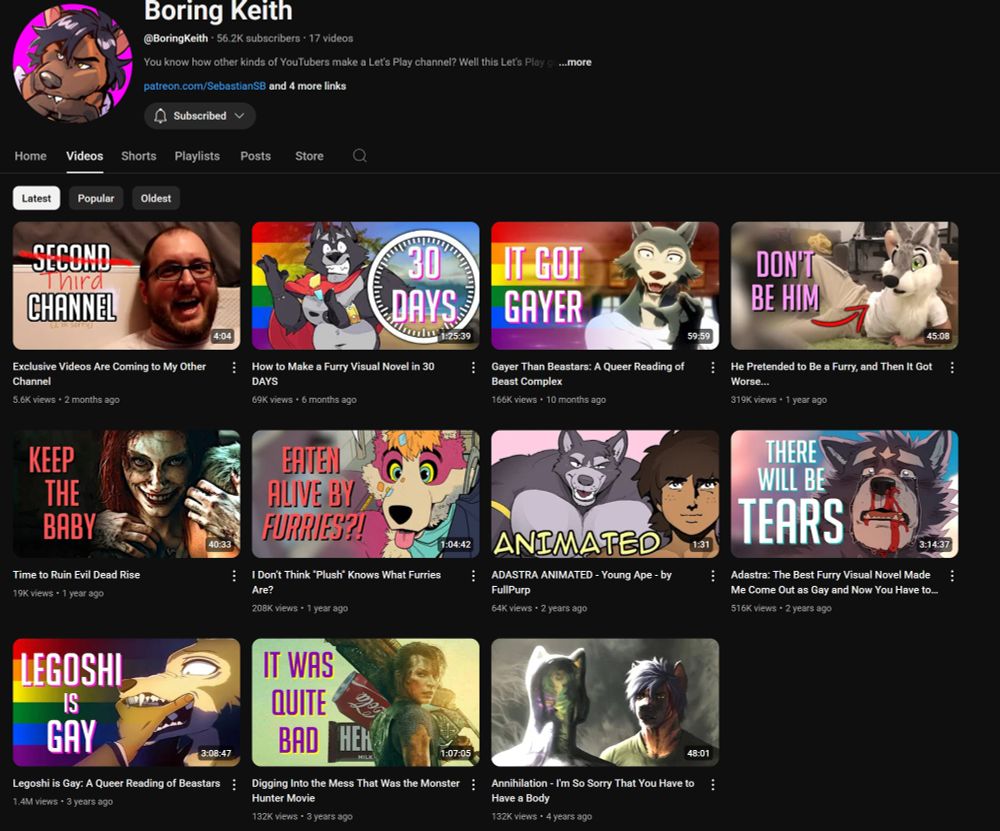Play the 'Animated' thumbnail video

coord(605,494)
